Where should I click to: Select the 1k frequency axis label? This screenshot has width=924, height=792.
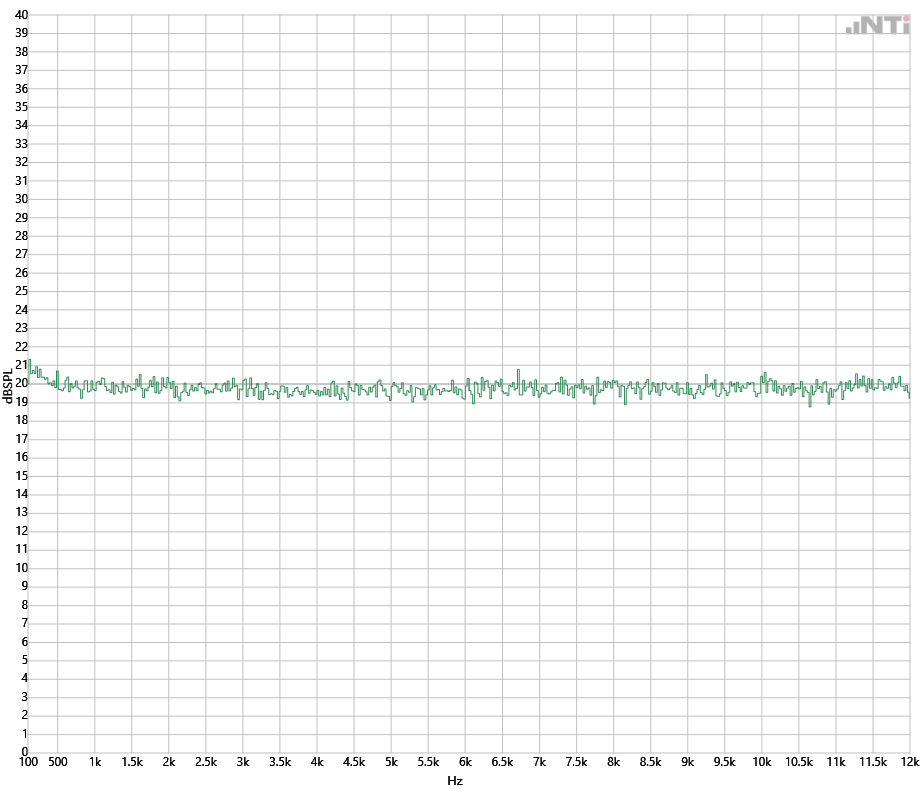pyautogui.click(x=95, y=763)
